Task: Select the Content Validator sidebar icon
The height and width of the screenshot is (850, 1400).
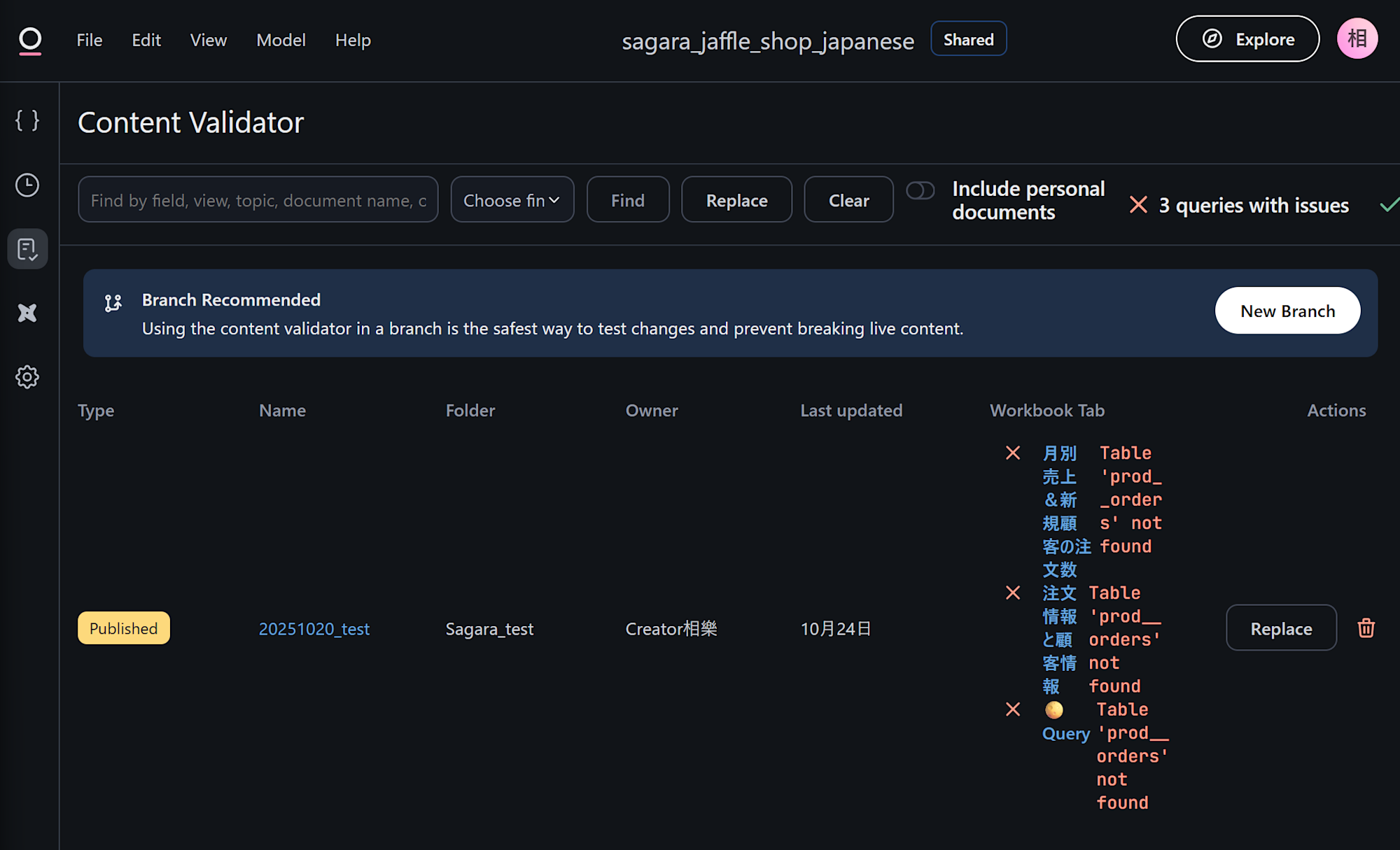Action: 27,249
